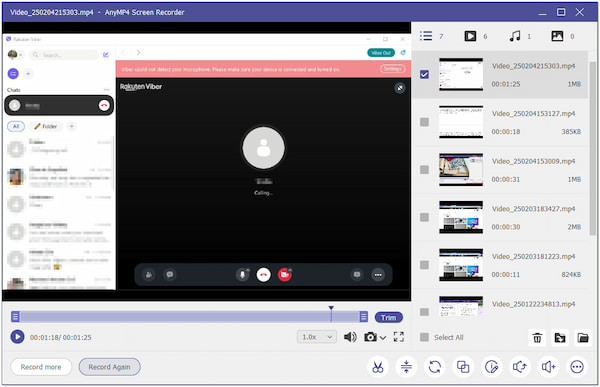Open the sound booster tool
The width and height of the screenshot is (600, 387).
tap(548, 367)
